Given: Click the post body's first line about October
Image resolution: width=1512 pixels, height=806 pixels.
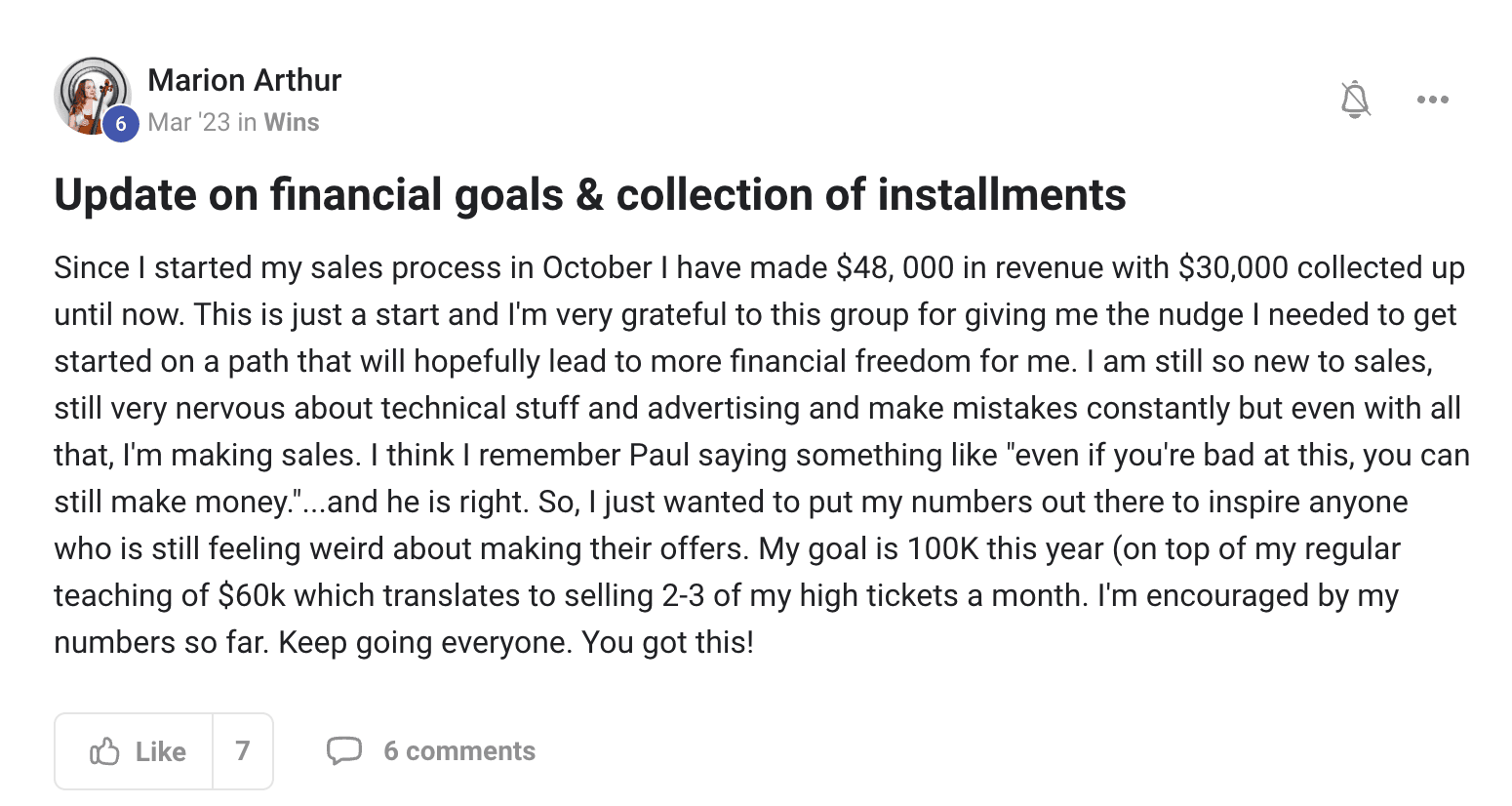Looking at the screenshot, I should coord(760,267).
